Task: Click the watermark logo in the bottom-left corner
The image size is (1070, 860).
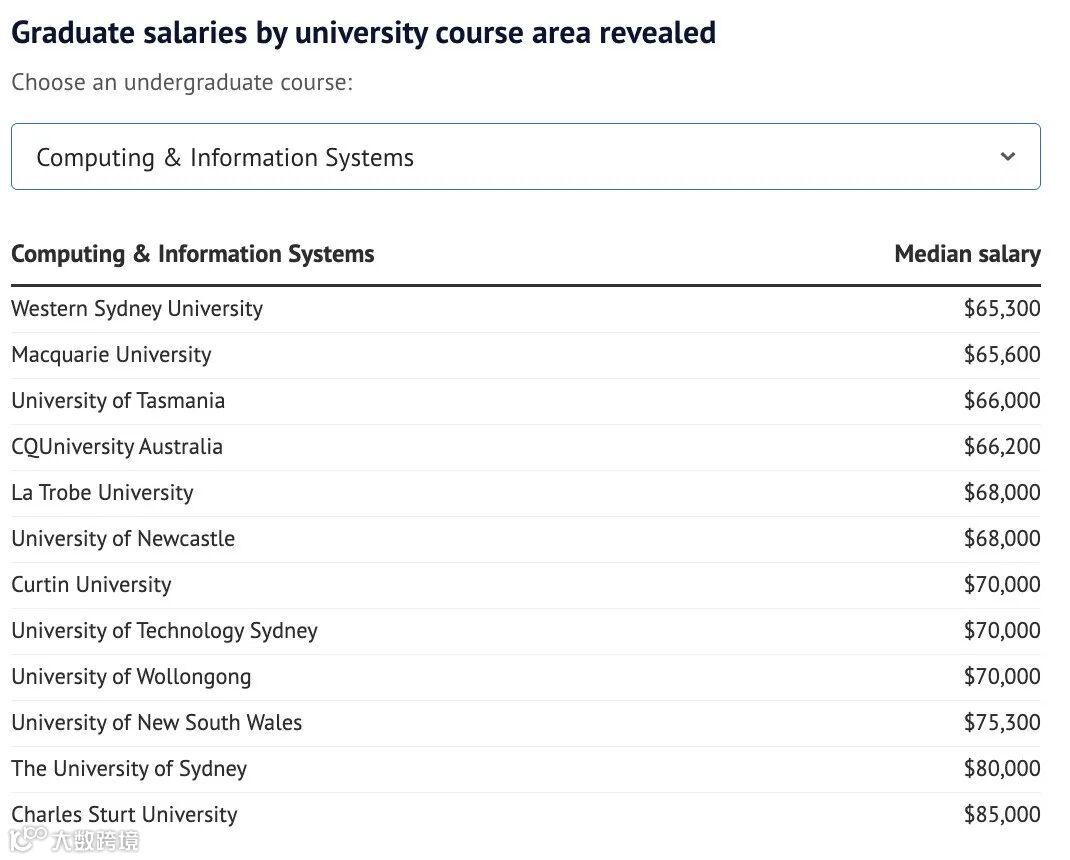Action: tap(73, 839)
